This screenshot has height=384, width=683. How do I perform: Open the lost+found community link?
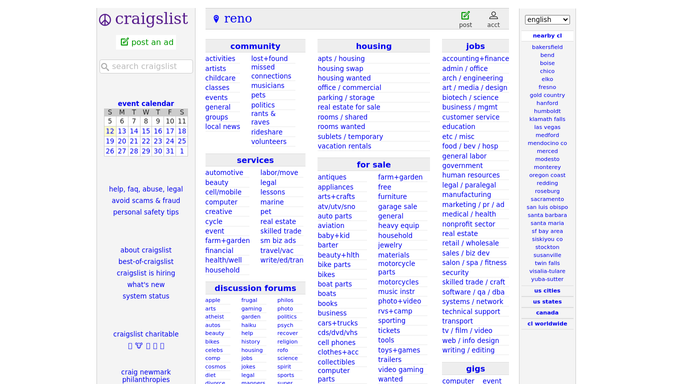point(269,58)
